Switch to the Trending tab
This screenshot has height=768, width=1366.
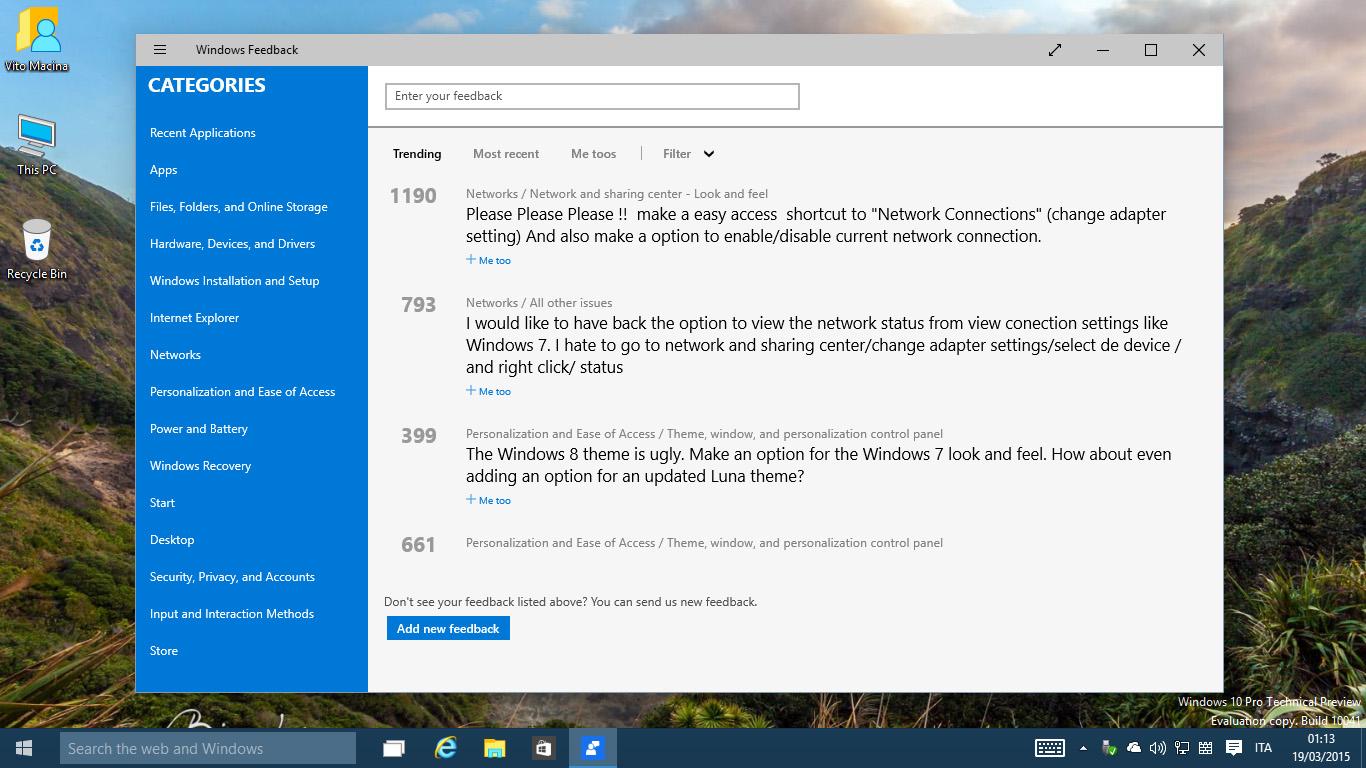click(417, 154)
